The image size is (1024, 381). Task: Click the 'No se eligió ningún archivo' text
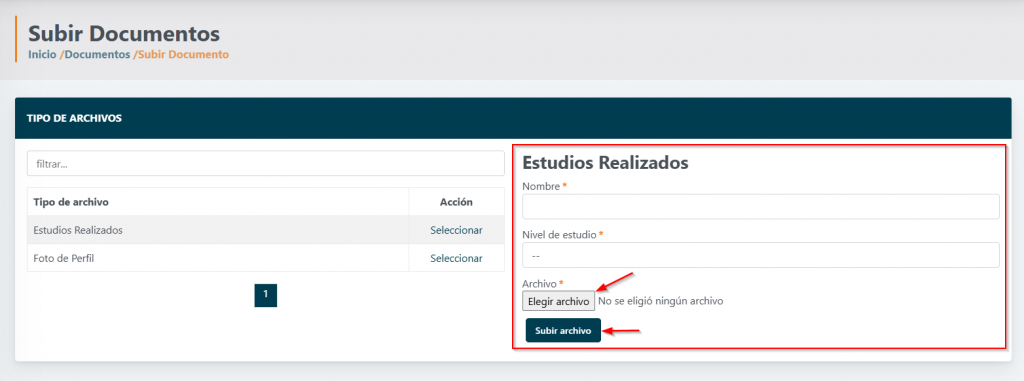point(661,301)
